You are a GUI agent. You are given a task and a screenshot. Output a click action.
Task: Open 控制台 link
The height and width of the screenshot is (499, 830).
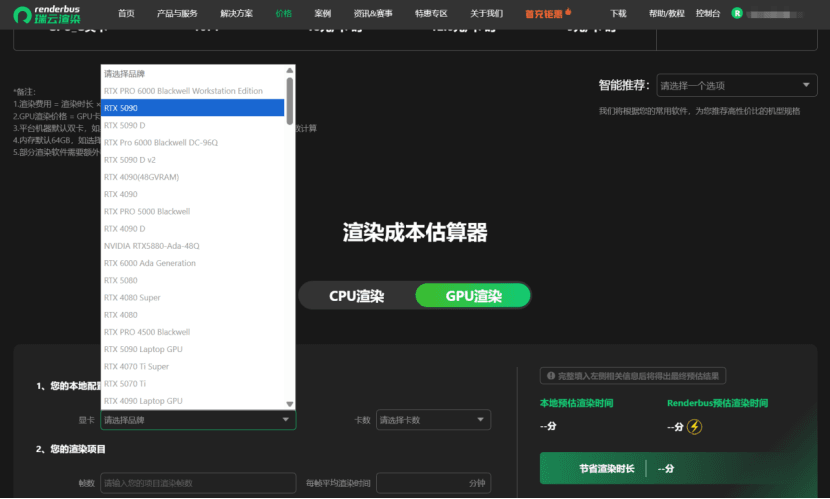pyautogui.click(x=707, y=13)
